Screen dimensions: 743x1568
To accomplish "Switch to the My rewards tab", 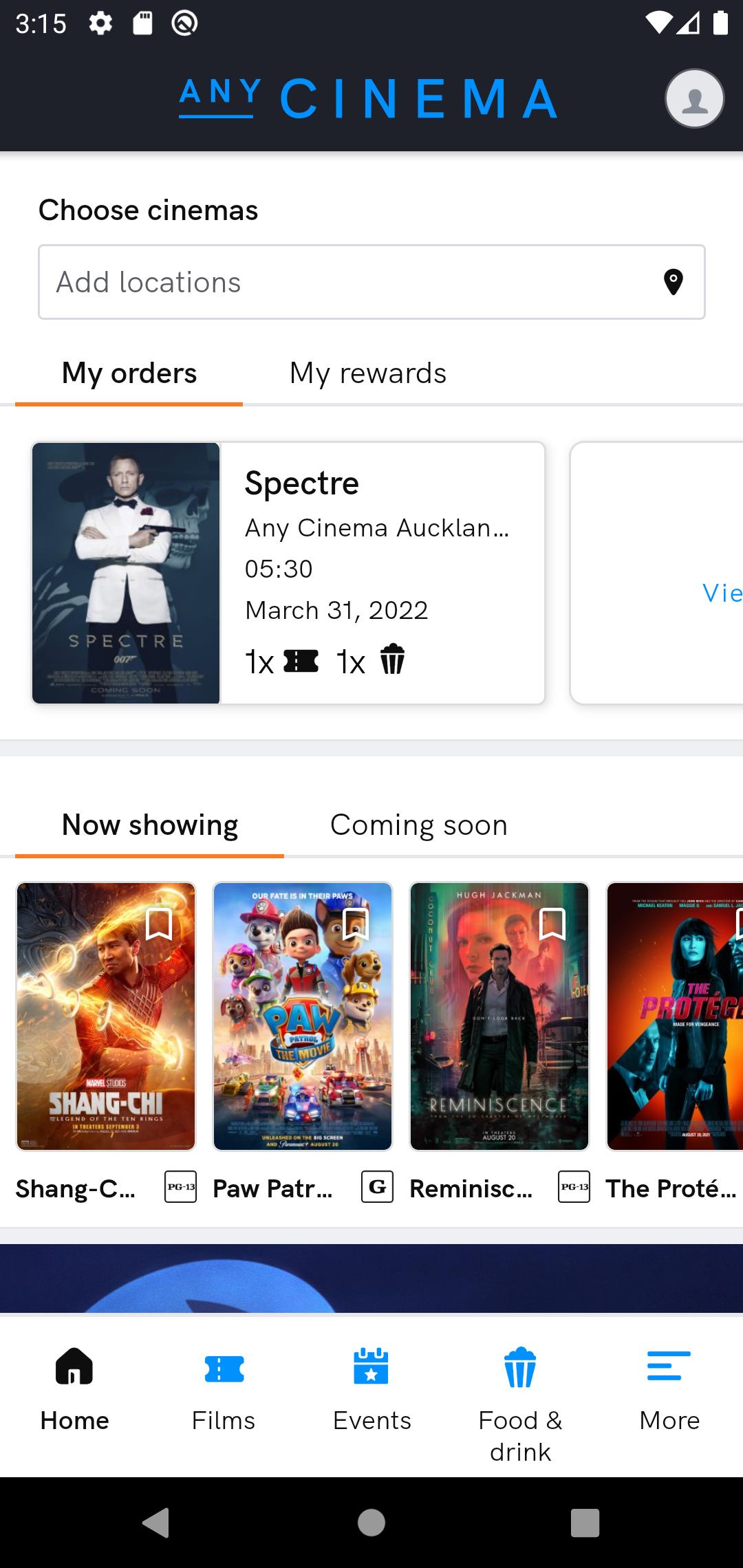I will pos(368,373).
